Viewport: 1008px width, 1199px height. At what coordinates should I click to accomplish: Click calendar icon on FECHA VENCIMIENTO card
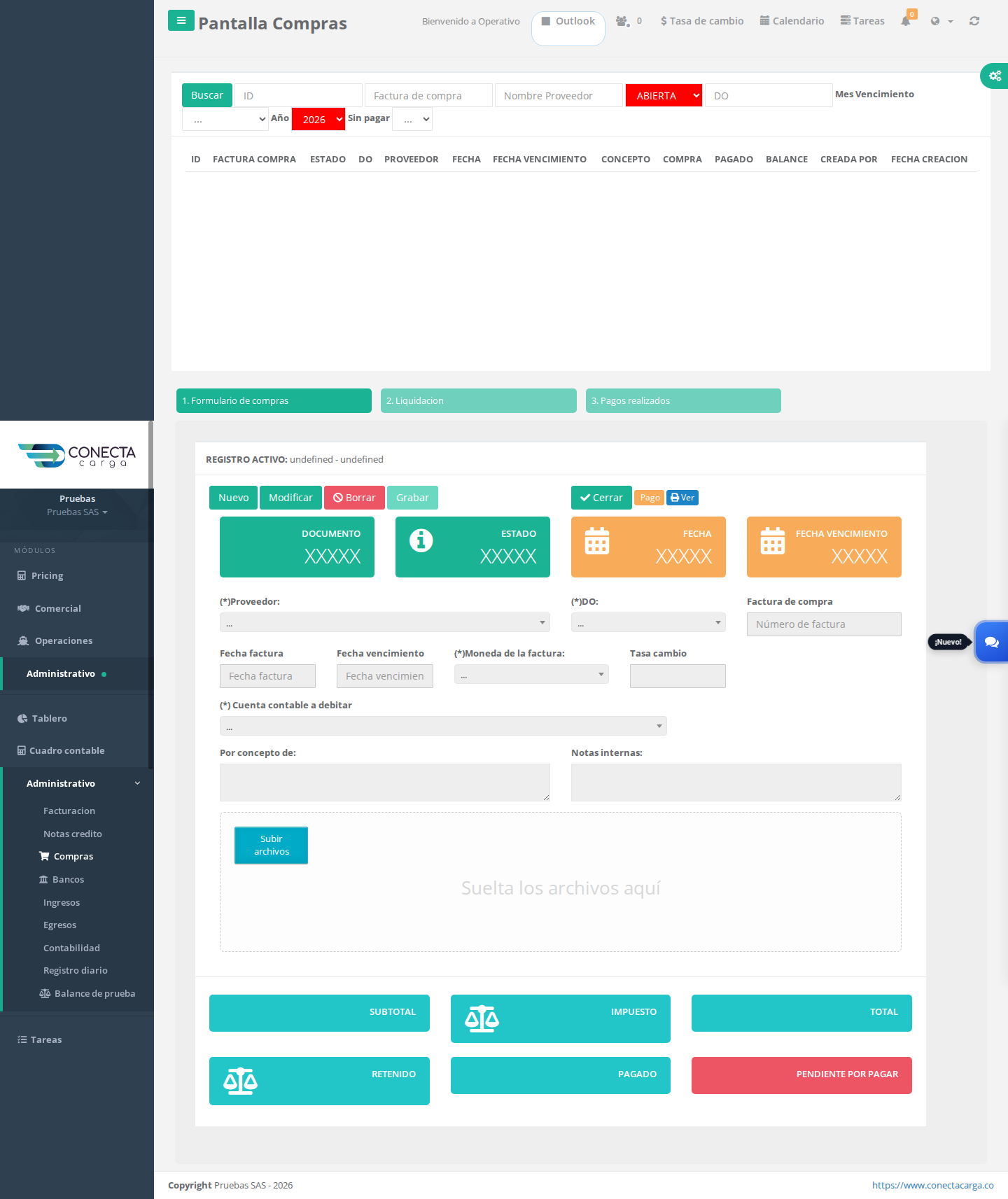click(x=773, y=540)
